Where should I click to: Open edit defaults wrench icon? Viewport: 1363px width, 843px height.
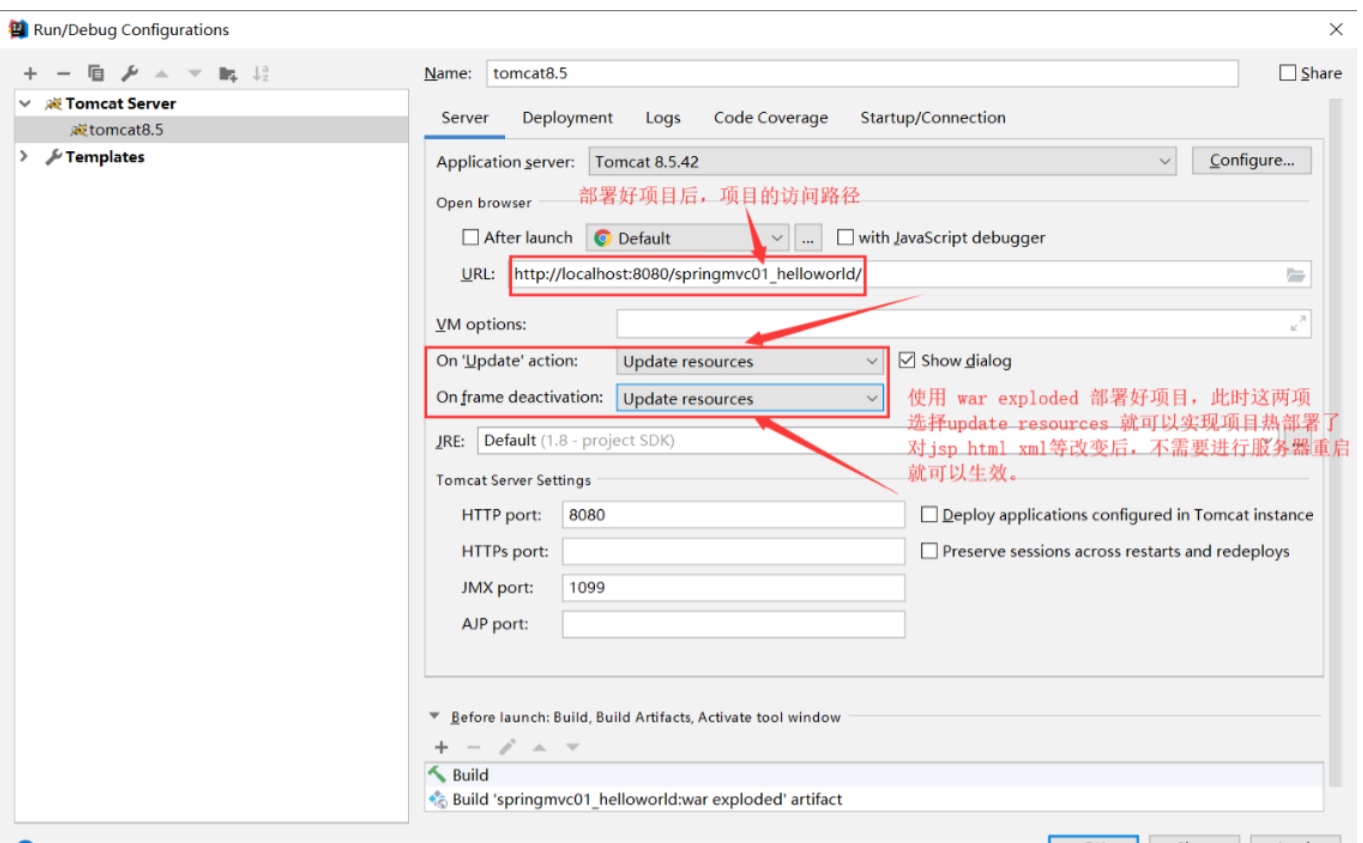coord(129,73)
